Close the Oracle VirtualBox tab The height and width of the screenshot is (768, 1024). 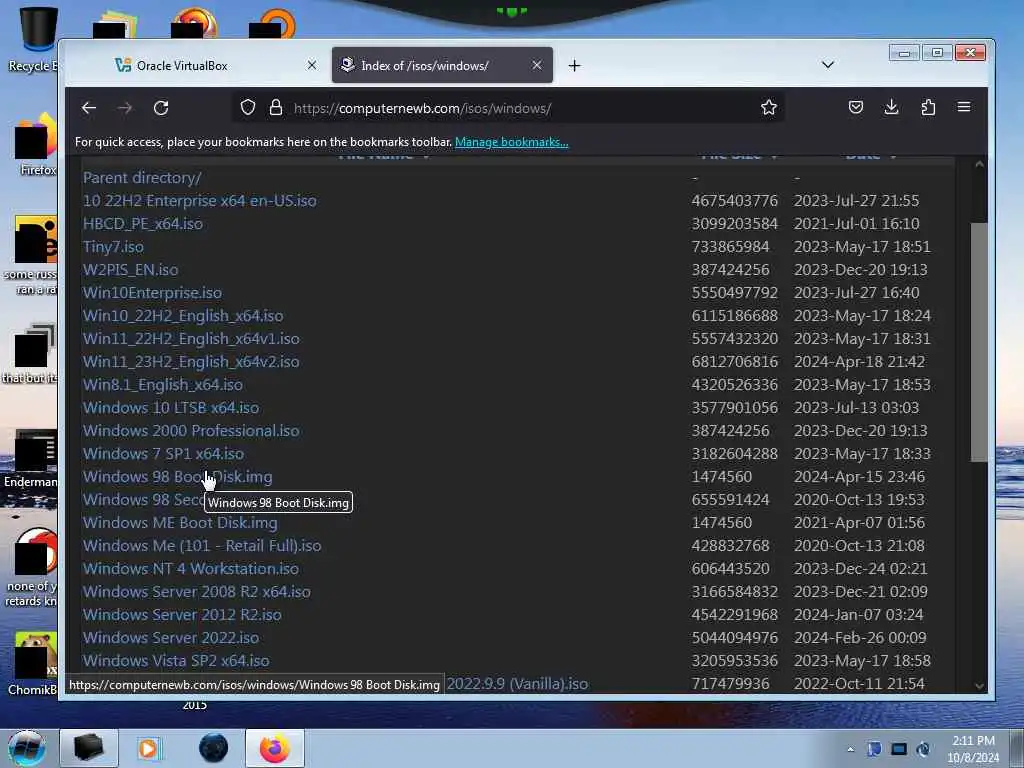pyautogui.click(x=312, y=65)
